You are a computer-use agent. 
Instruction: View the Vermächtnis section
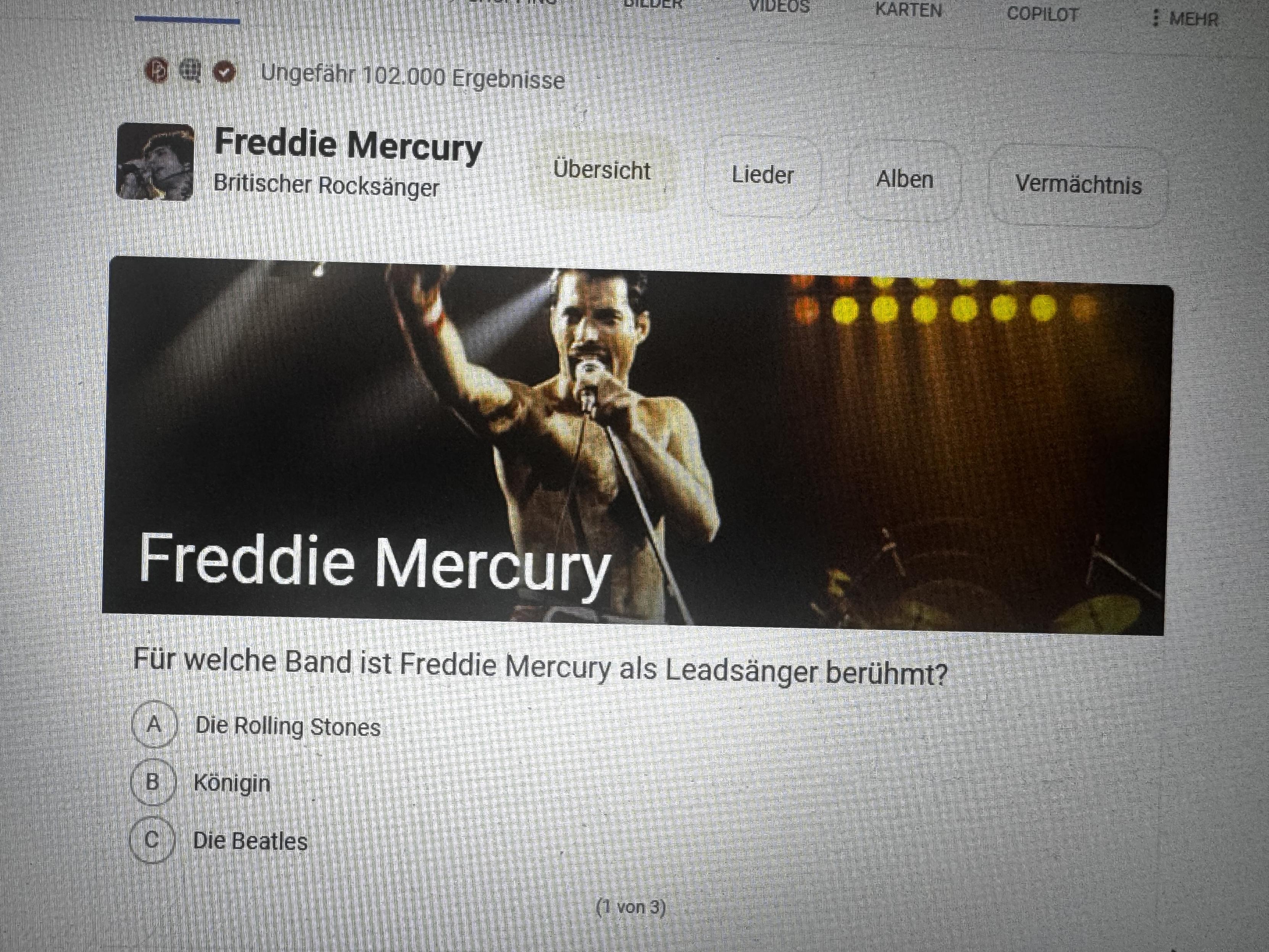coord(1078,185)
